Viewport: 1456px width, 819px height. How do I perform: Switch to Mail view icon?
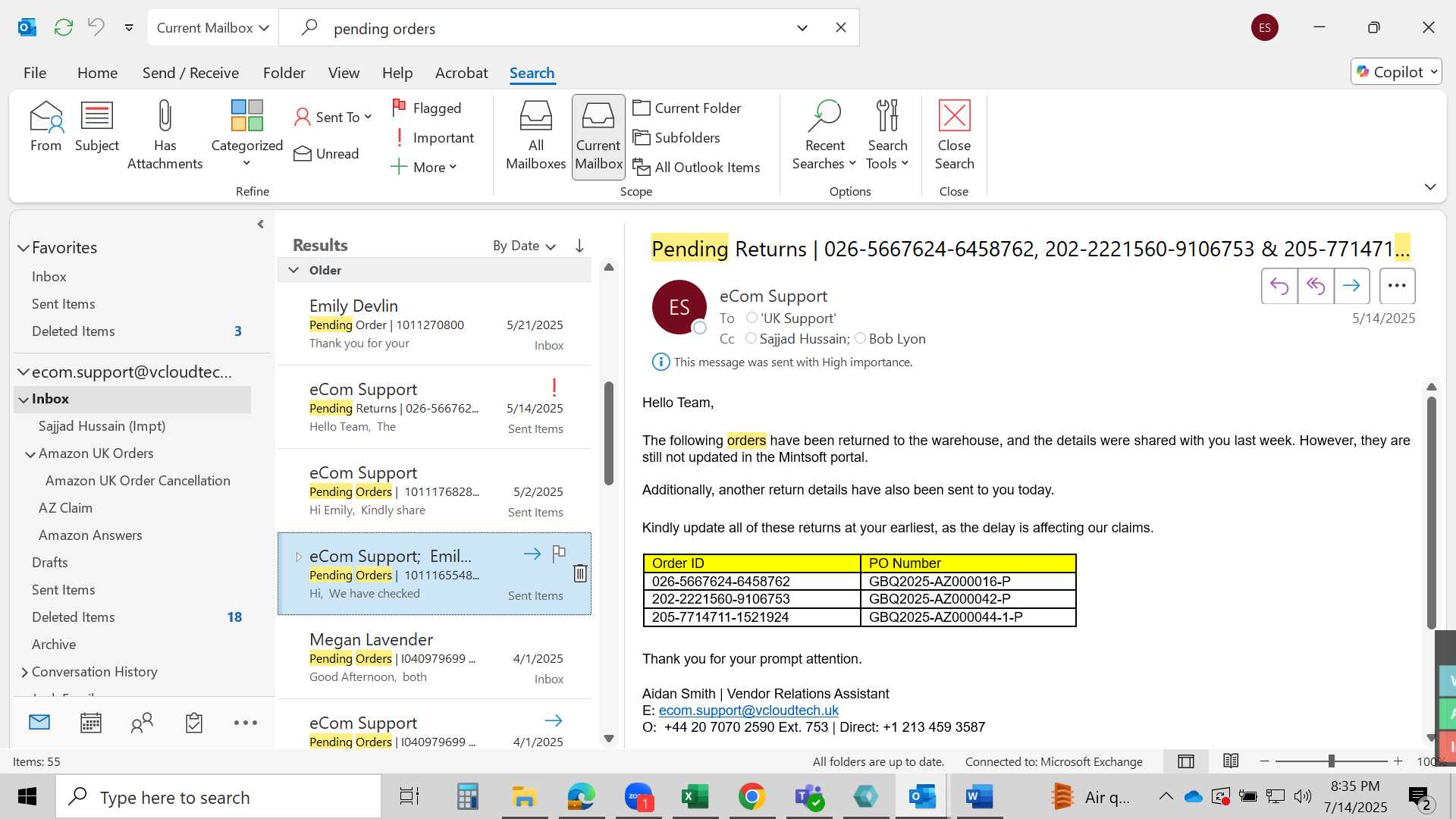(39, 723)
